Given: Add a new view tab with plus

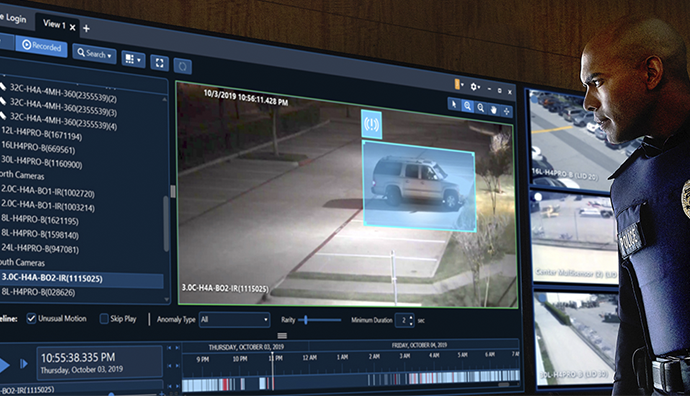Looking at the screenshot, I should pyautogui.click(x=86, y=29).
